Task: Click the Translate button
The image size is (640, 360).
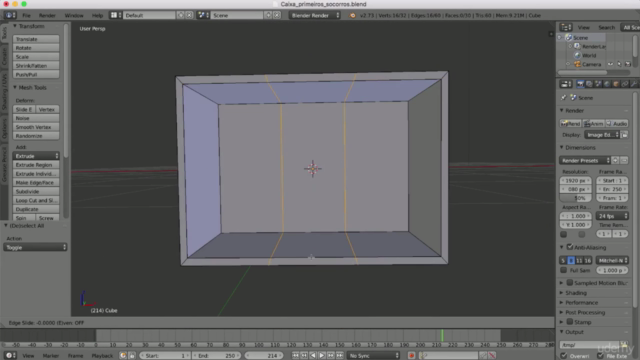Action: tap(36, 39)
